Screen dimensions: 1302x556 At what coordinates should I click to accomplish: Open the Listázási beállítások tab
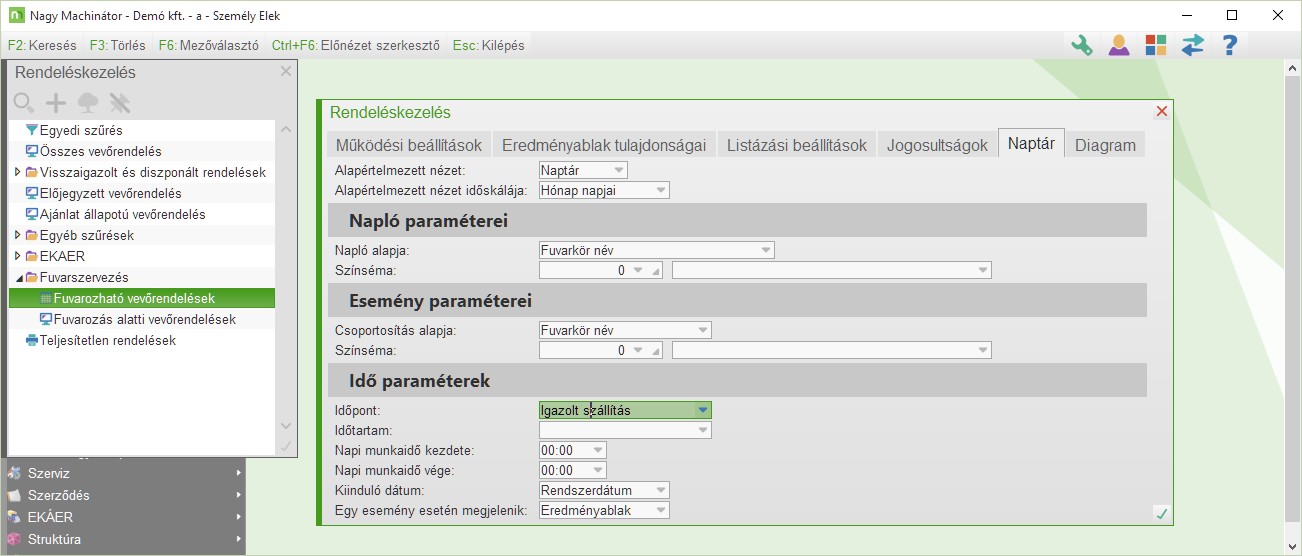click(797, 144)
